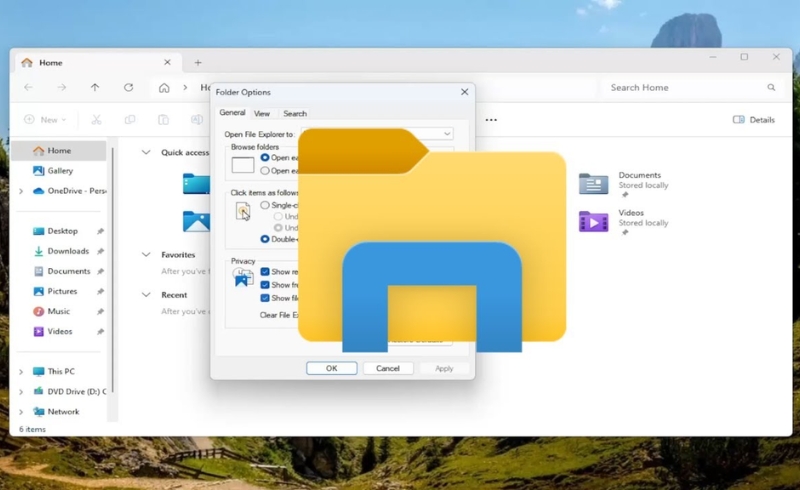Expand OneDrive in the sidebar

pos(21,191)
